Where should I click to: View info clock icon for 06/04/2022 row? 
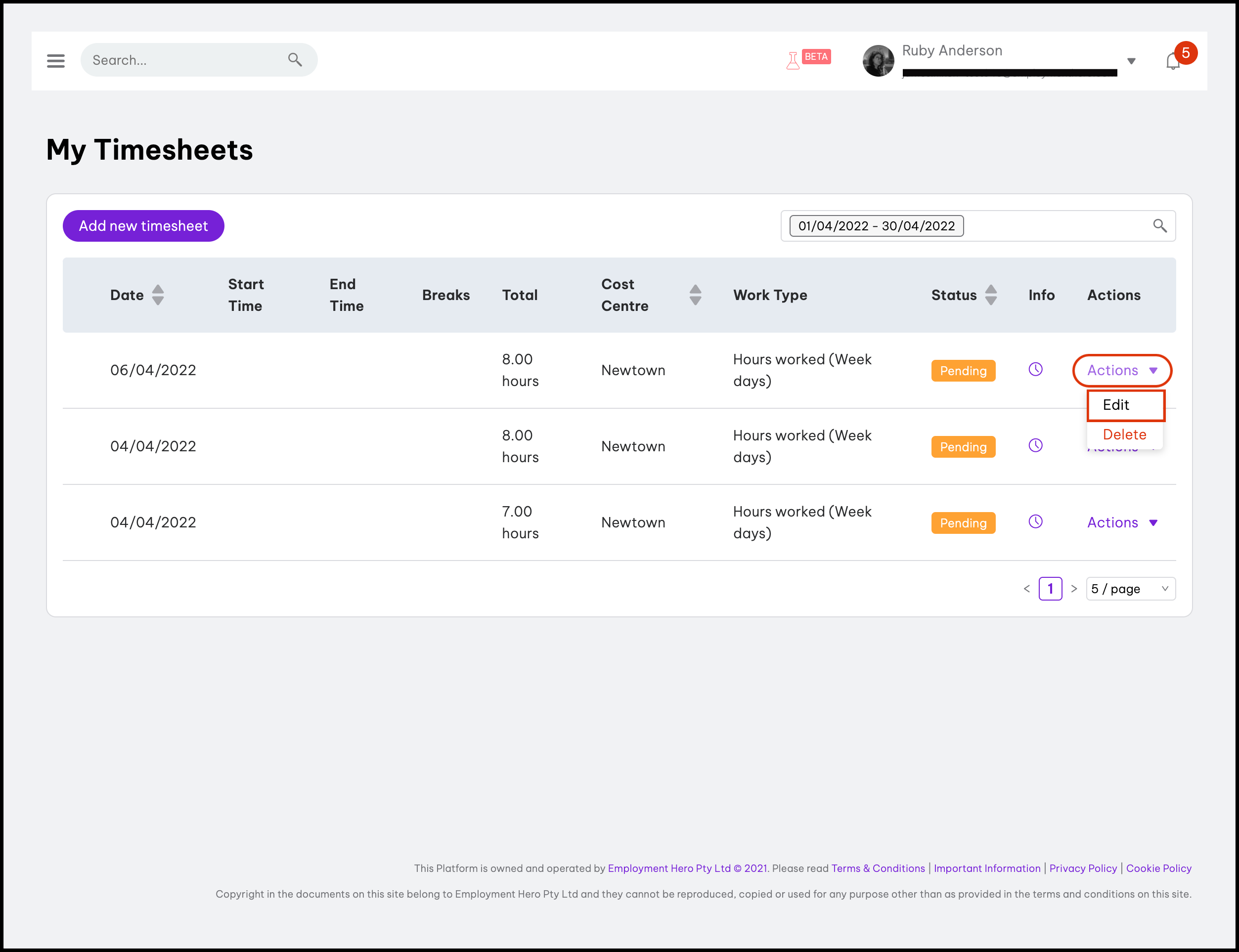click(x=1035, y=369)
